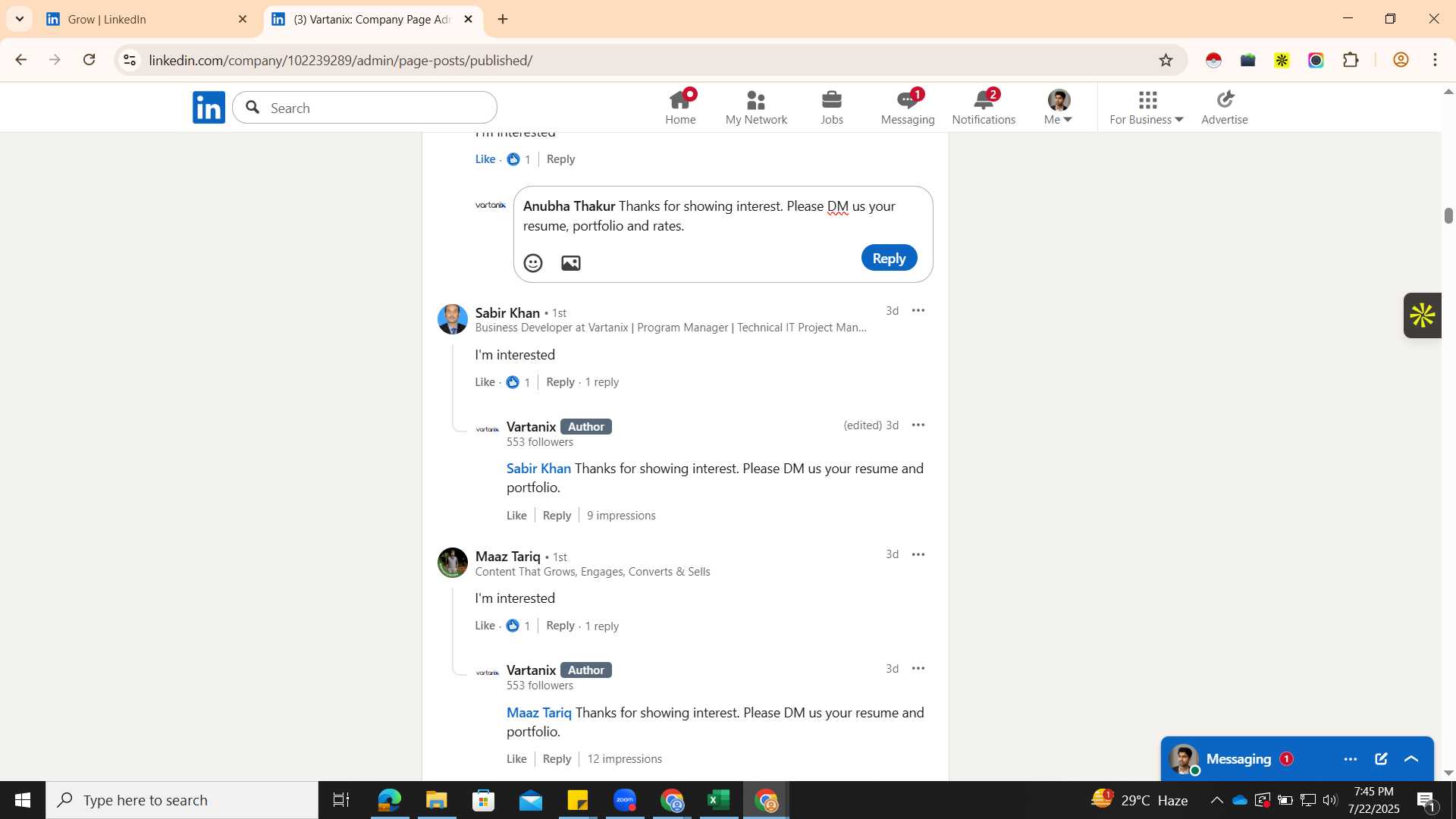Click the page vertical scrollbar thumb

click(x=1448, y=215)
